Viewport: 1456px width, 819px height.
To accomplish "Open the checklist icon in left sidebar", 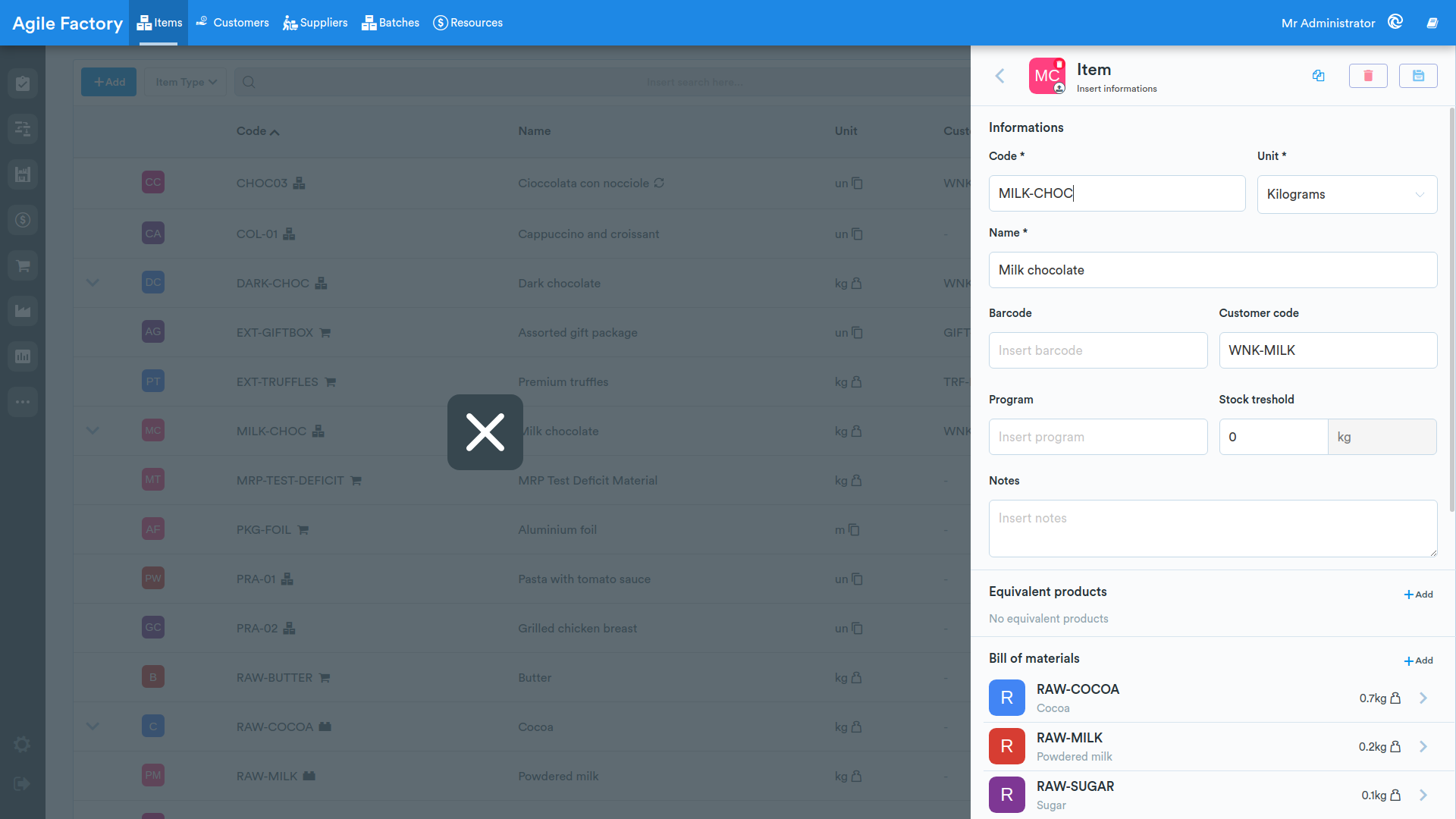I will point(23,83).
